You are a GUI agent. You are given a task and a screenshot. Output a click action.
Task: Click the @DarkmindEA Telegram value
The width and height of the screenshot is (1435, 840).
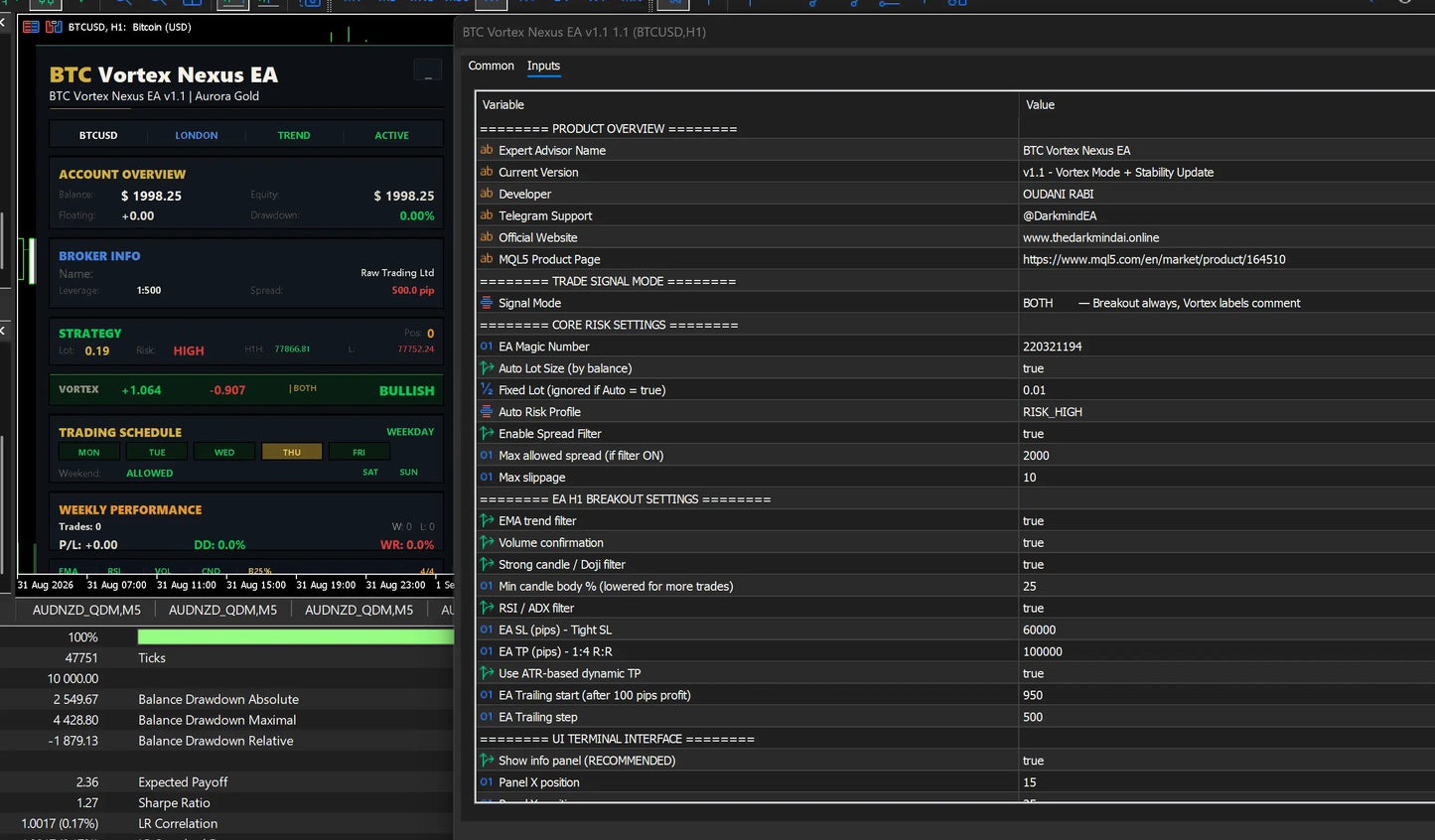click(1060, 215)
